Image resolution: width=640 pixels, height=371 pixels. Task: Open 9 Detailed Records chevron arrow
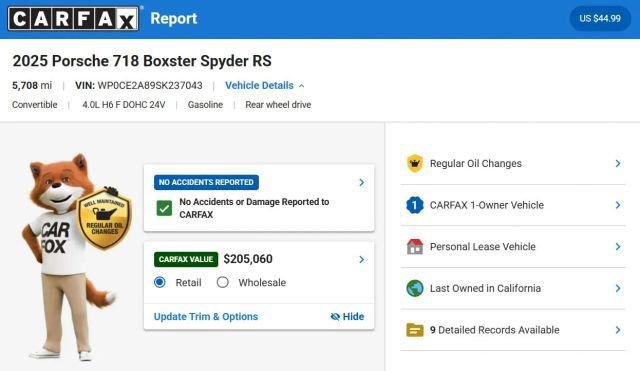click(x=618, y=330)
